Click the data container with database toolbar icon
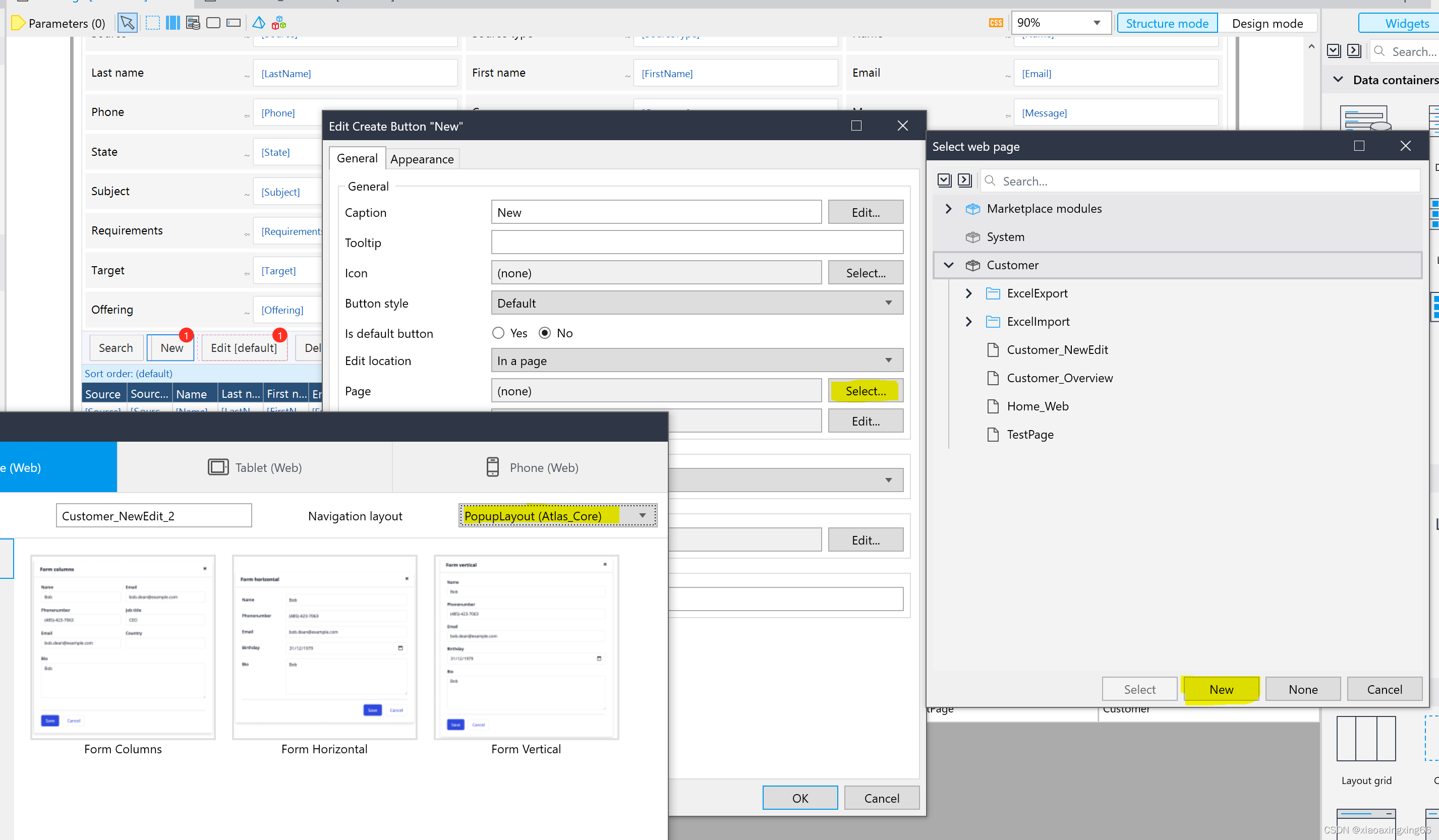Image resolution: width=1439 pixels, height=840 pixels. [193, 23]
